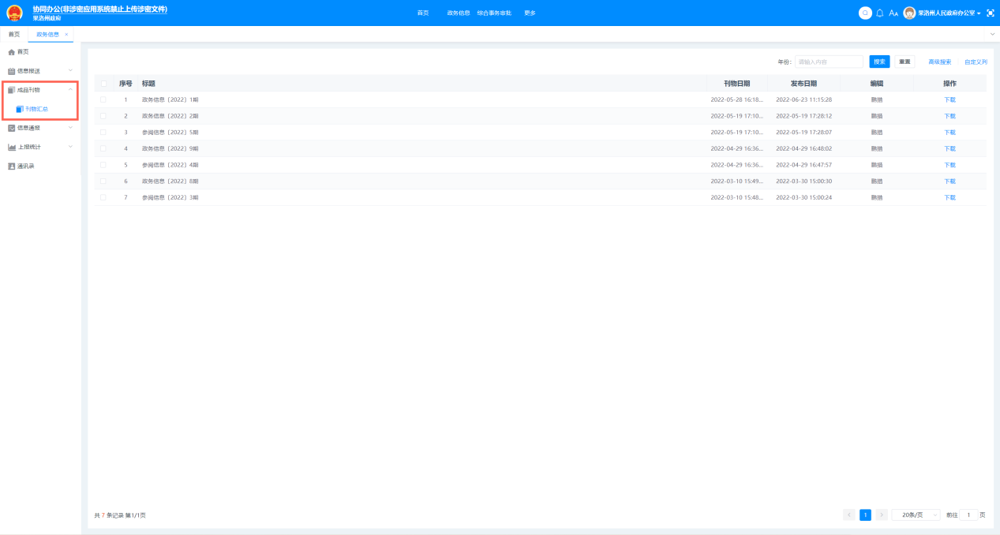Screen dimensions: 1000x535
Task: Close the 政务信息 tab
Action: point(67,35)
